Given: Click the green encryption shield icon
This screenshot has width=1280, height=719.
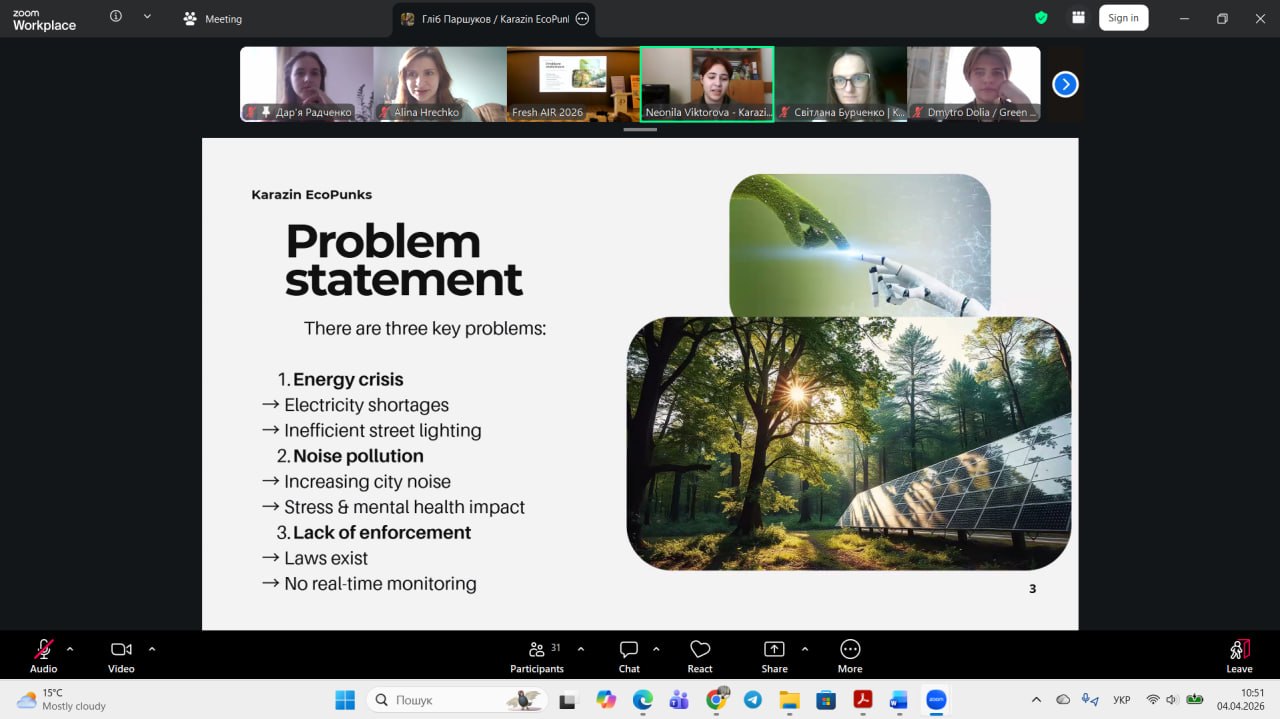Looking at the screenshot, I should (x=1041, y=18).
